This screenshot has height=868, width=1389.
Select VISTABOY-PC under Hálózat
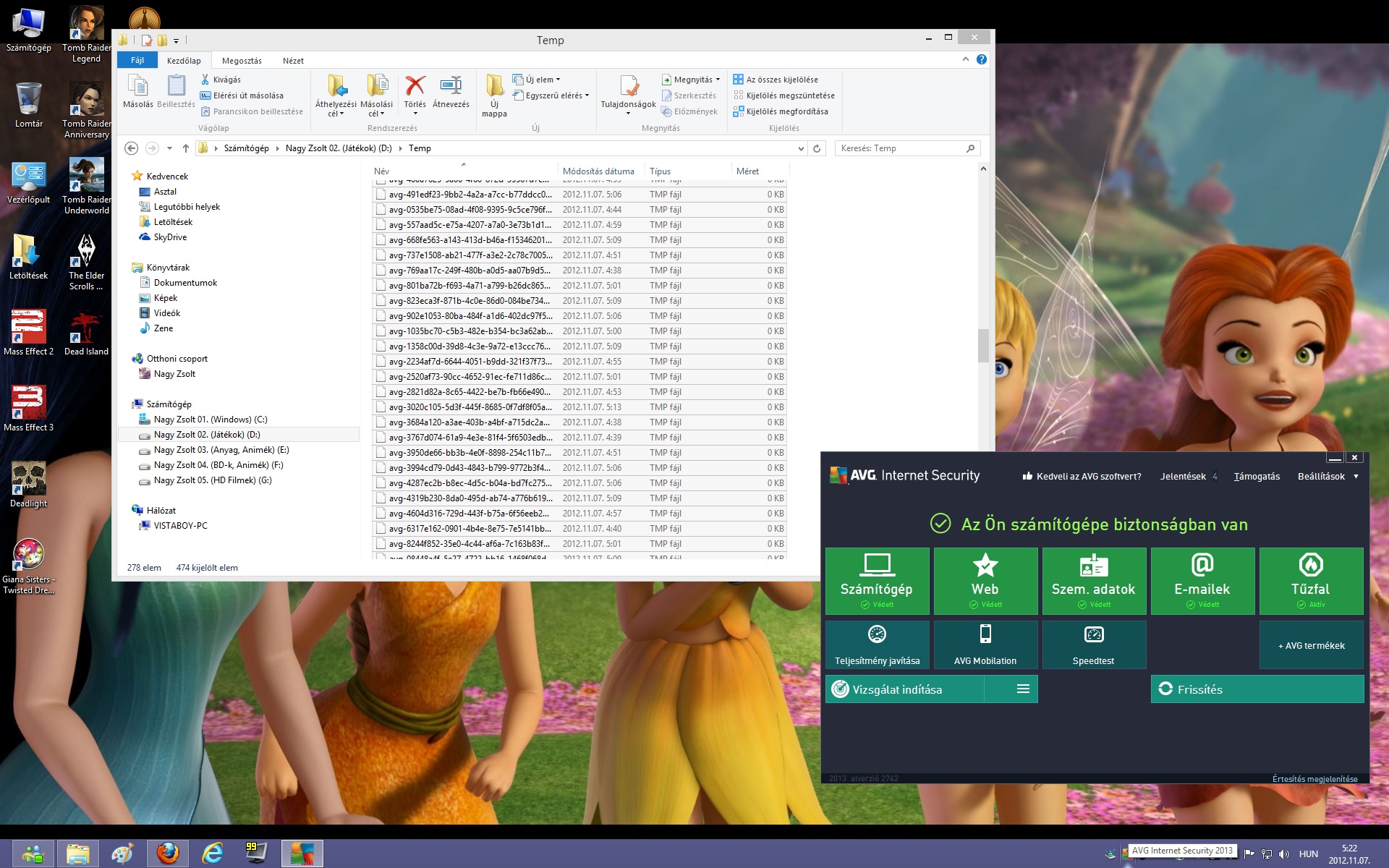click(180, 526)
